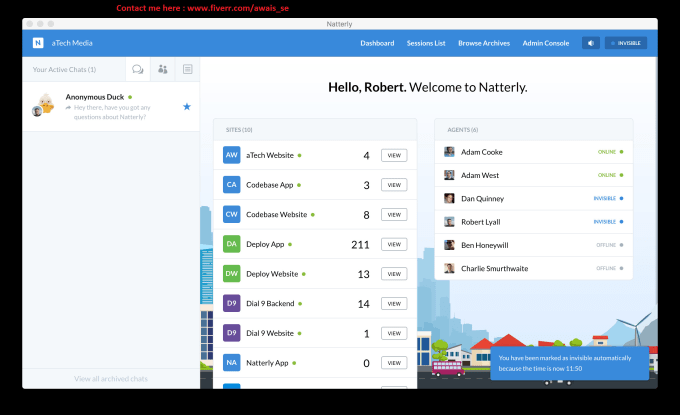Screen dimensions: 680x415
Task: Click Adam Cooke's avatar
Action: pyautogui.click(x=449, y=152)
